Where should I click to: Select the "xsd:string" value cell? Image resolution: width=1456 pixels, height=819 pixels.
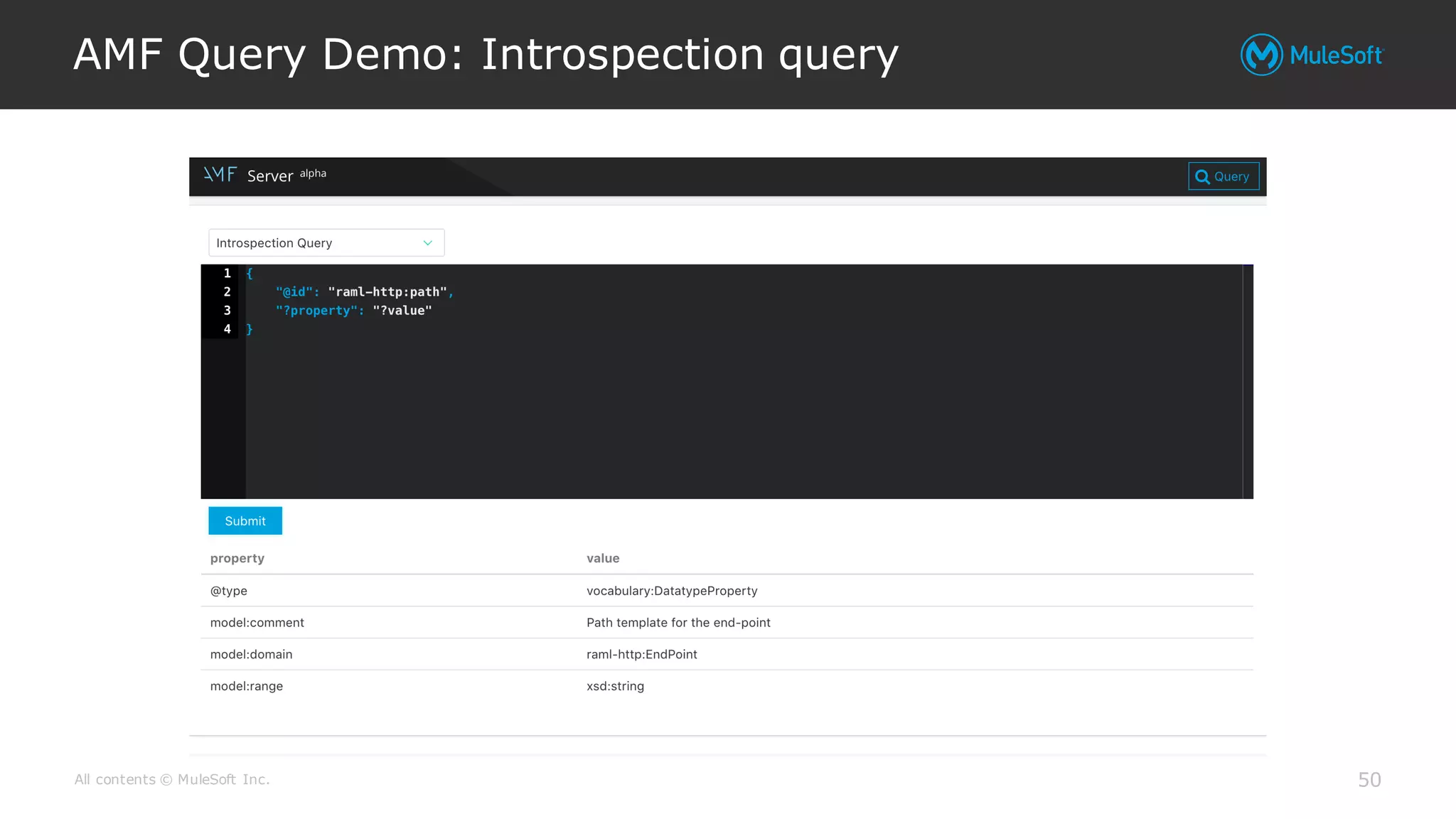615,686
